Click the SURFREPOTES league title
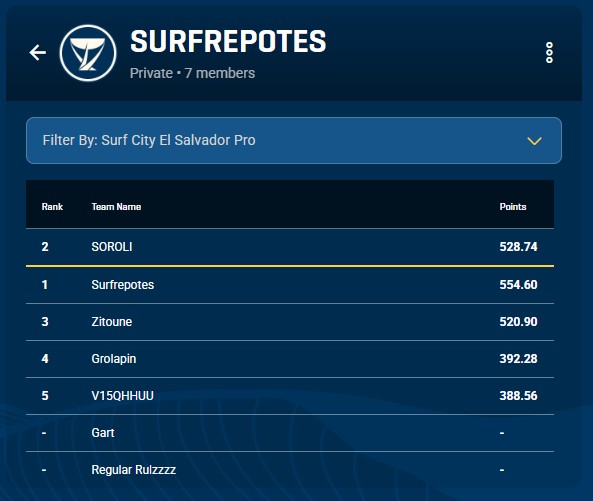The height and width of the screenshot is (501, 593). click(228, 41)
